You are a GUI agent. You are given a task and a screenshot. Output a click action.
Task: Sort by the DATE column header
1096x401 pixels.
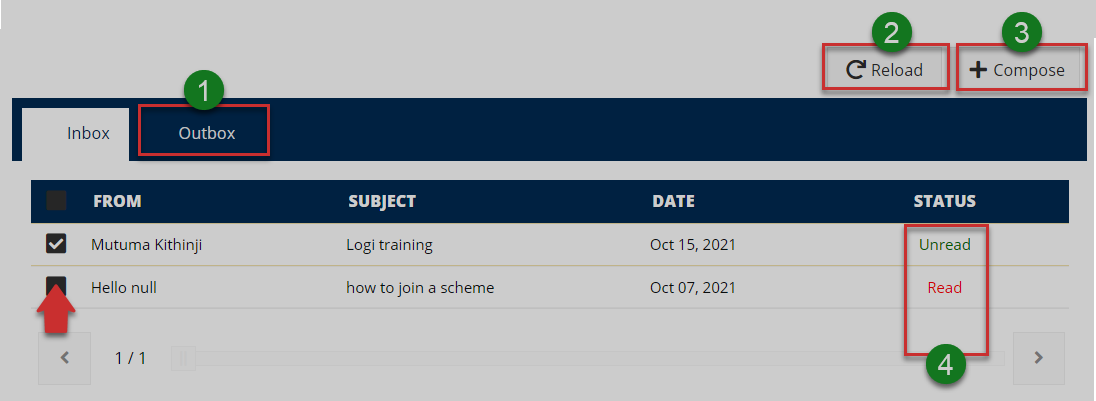(673, 201)
